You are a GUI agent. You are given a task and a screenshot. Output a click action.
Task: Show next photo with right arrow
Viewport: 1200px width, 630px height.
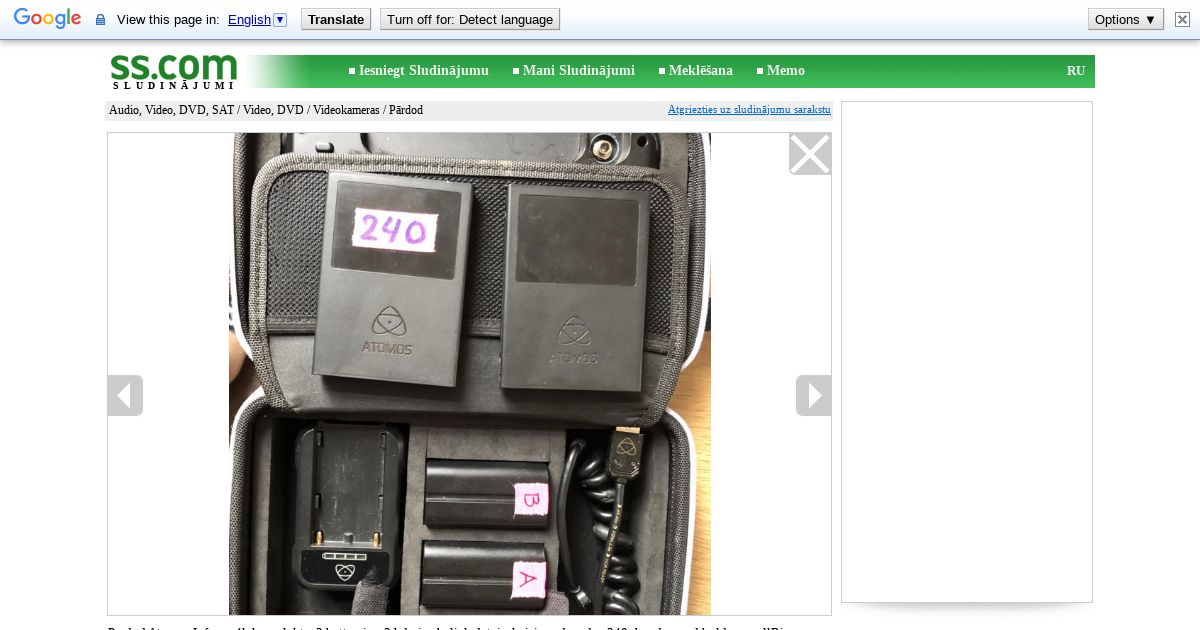point(813,395)
